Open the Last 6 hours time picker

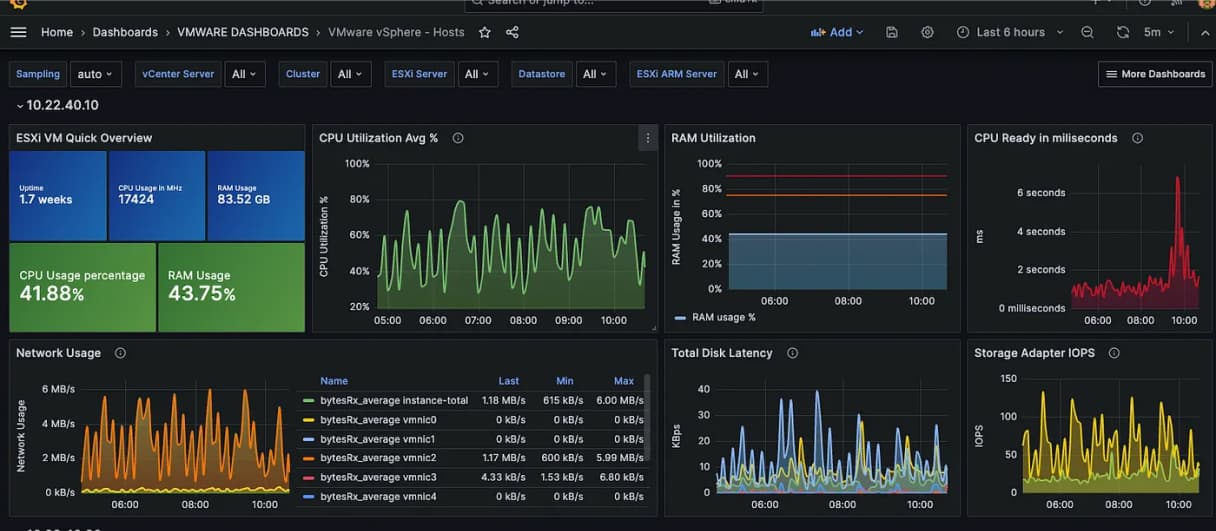click(x=1009, y=32)
